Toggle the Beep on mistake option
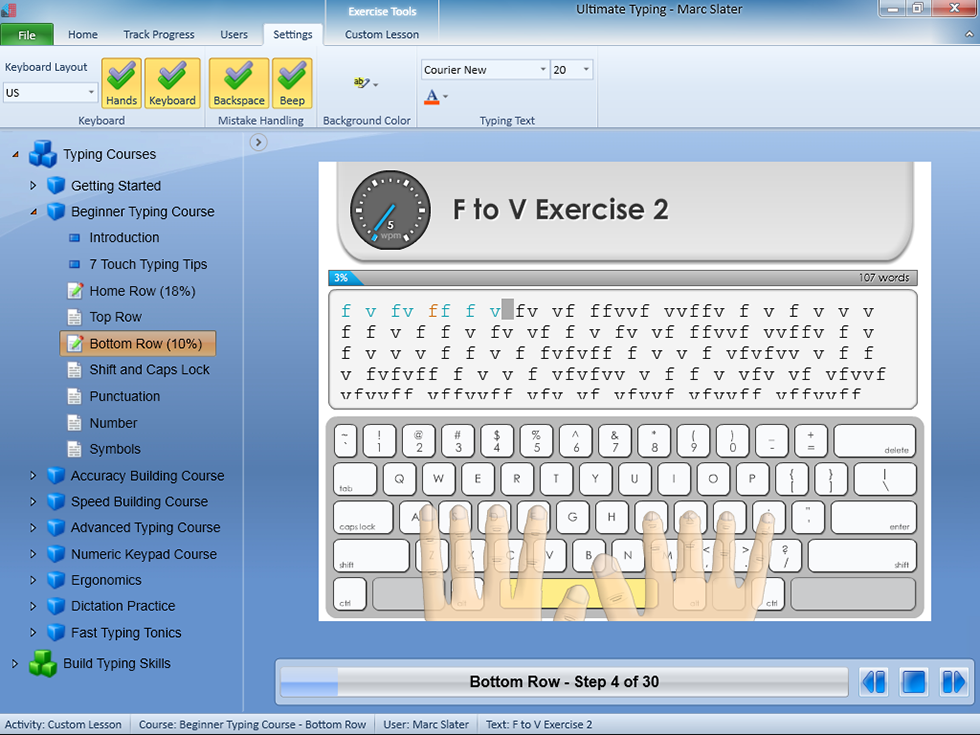 pos(292,82)
